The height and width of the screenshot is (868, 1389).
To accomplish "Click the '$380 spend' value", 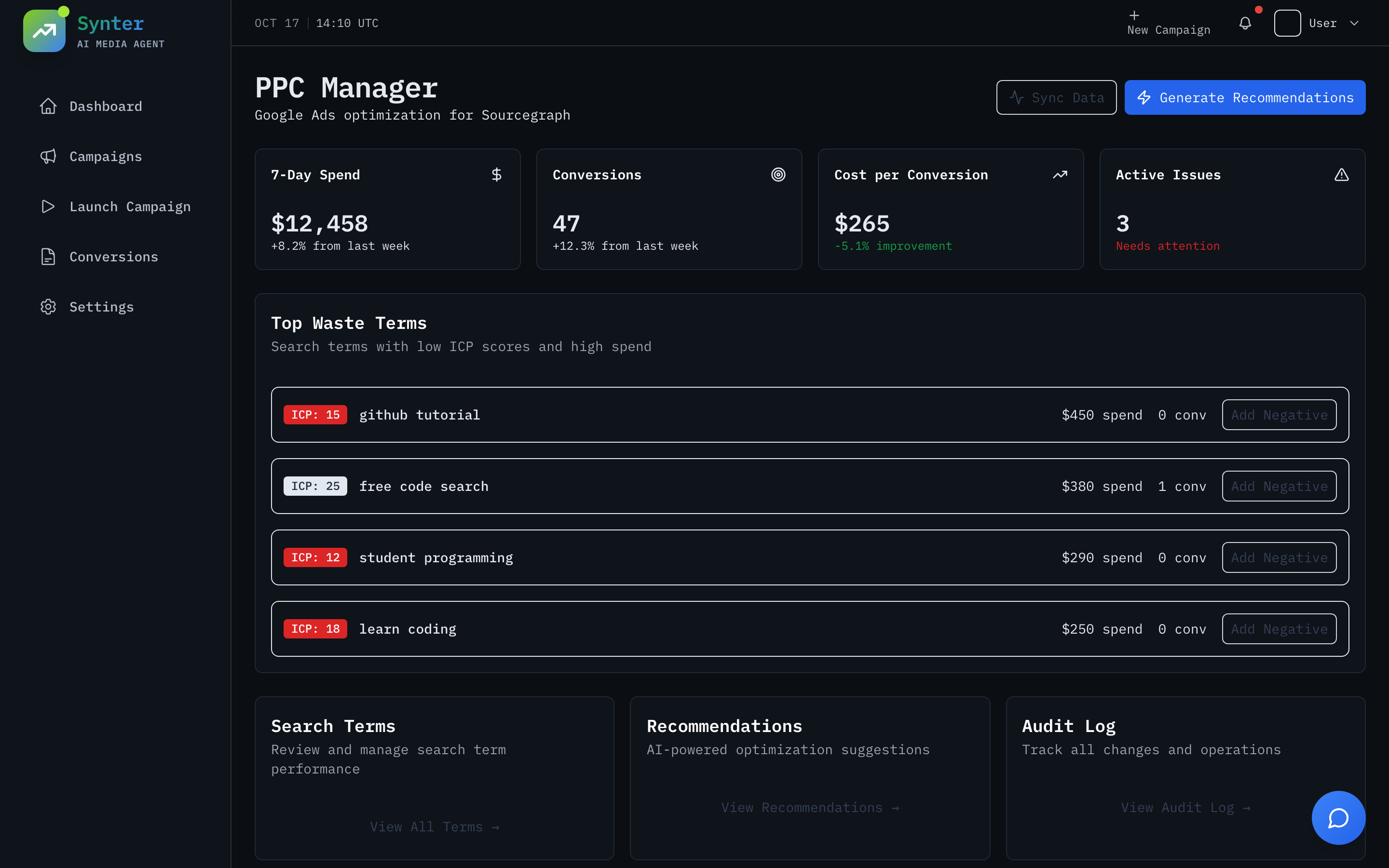I will 1102,486.
